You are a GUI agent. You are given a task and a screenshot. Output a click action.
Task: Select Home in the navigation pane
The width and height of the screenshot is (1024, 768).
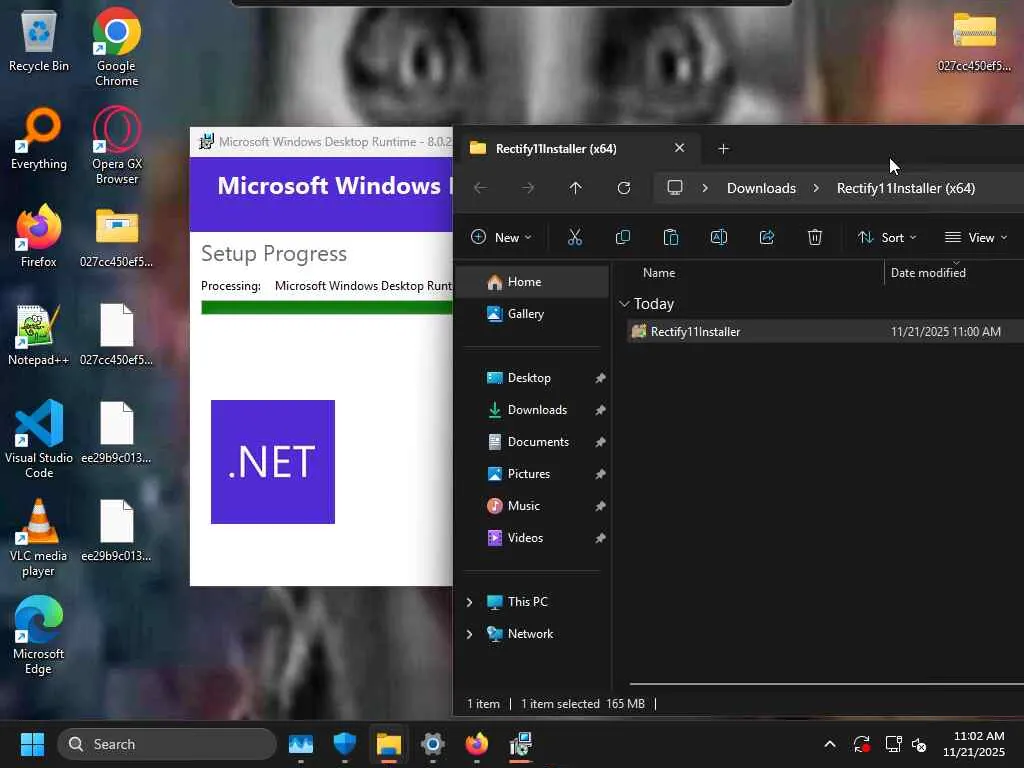pyautogui.click(x=532, y=282)
